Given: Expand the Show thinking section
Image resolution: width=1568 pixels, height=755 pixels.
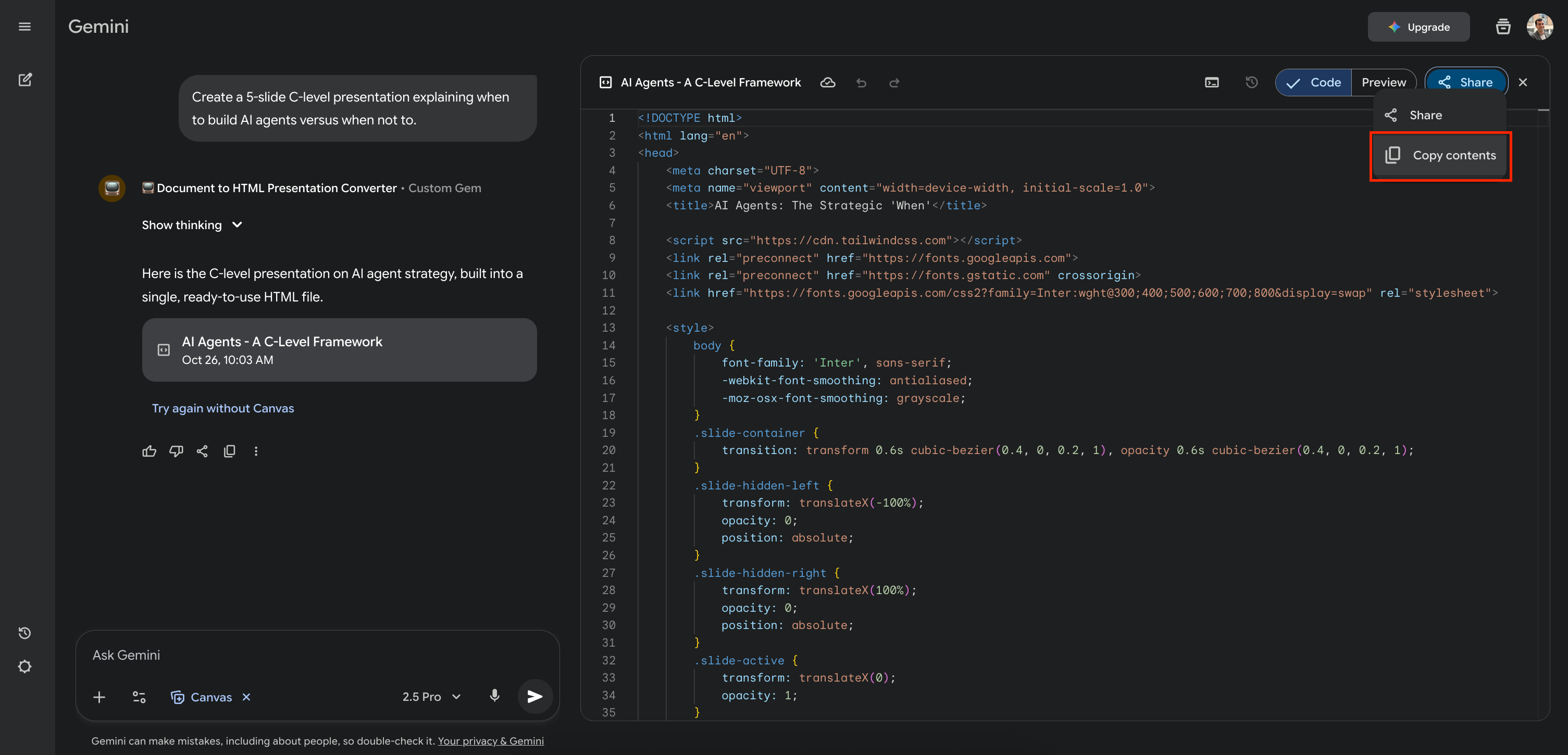Looking at the screenshot, I should (192, 225).
